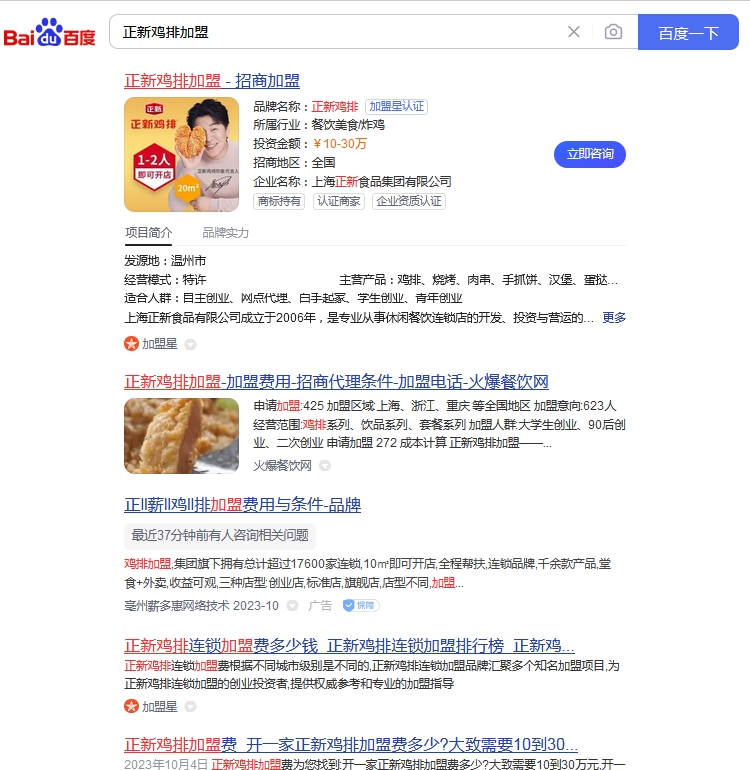The width and height of the screenshot is (750, 770).
Task: Open the 正新鸡排 ad image with spokesperson
Action: click(x=181, y=154)
